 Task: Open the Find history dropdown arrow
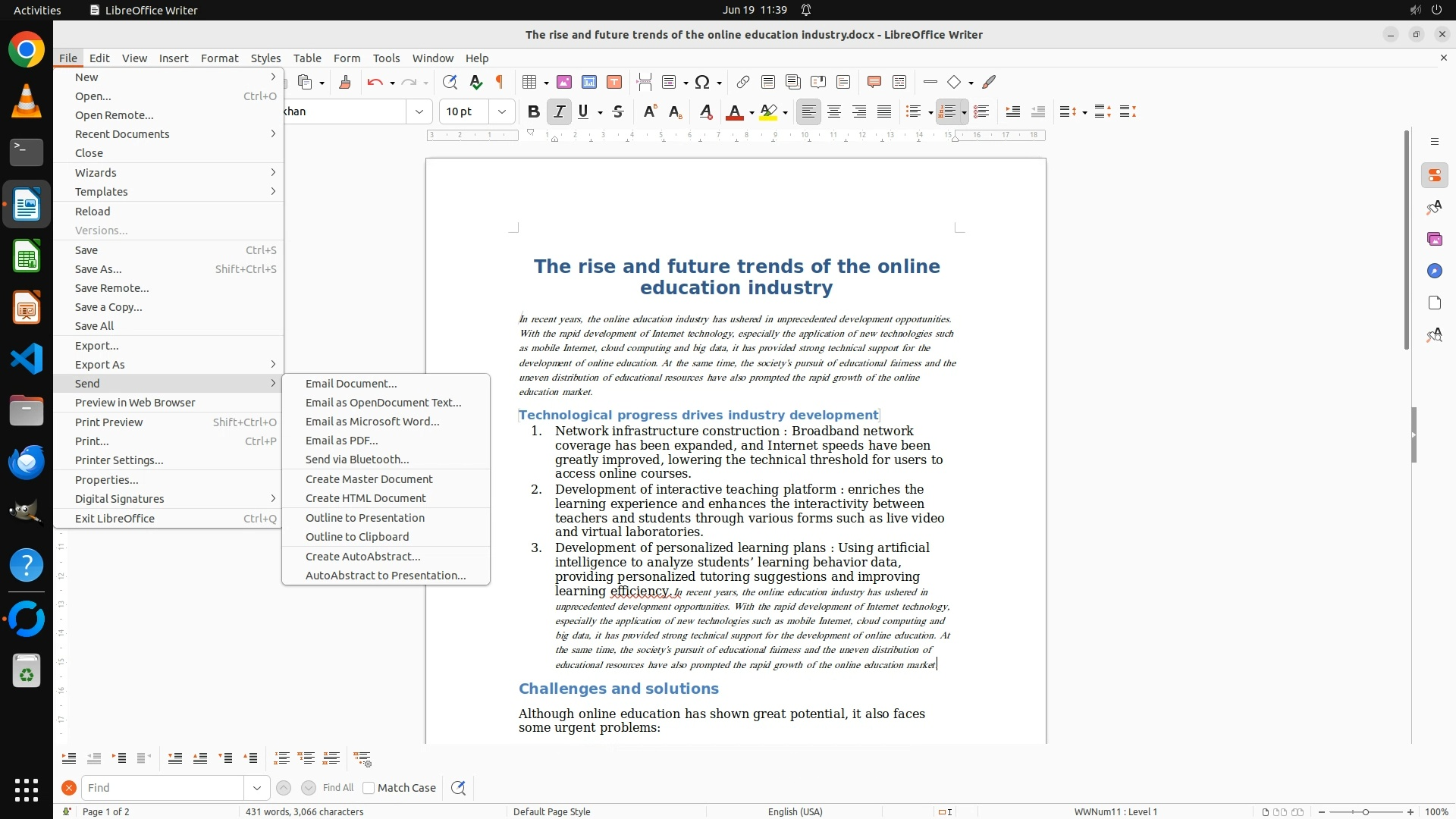click(x=256, y=788)
